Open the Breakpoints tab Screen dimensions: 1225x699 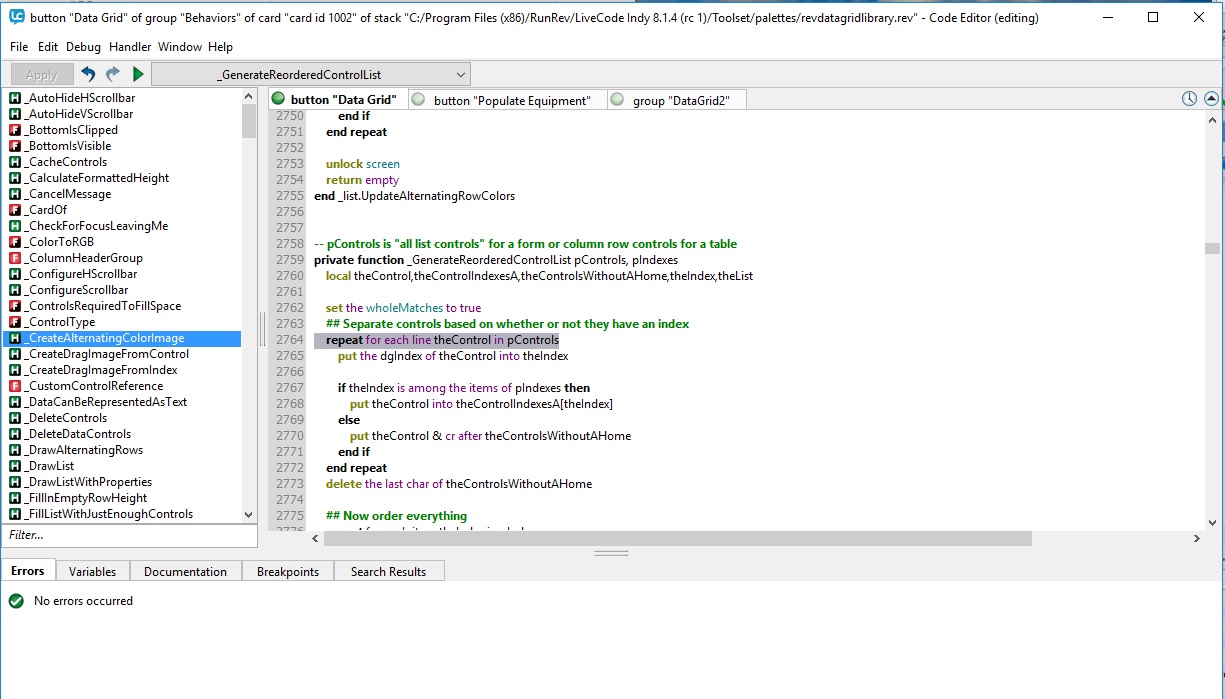(287, 572)
